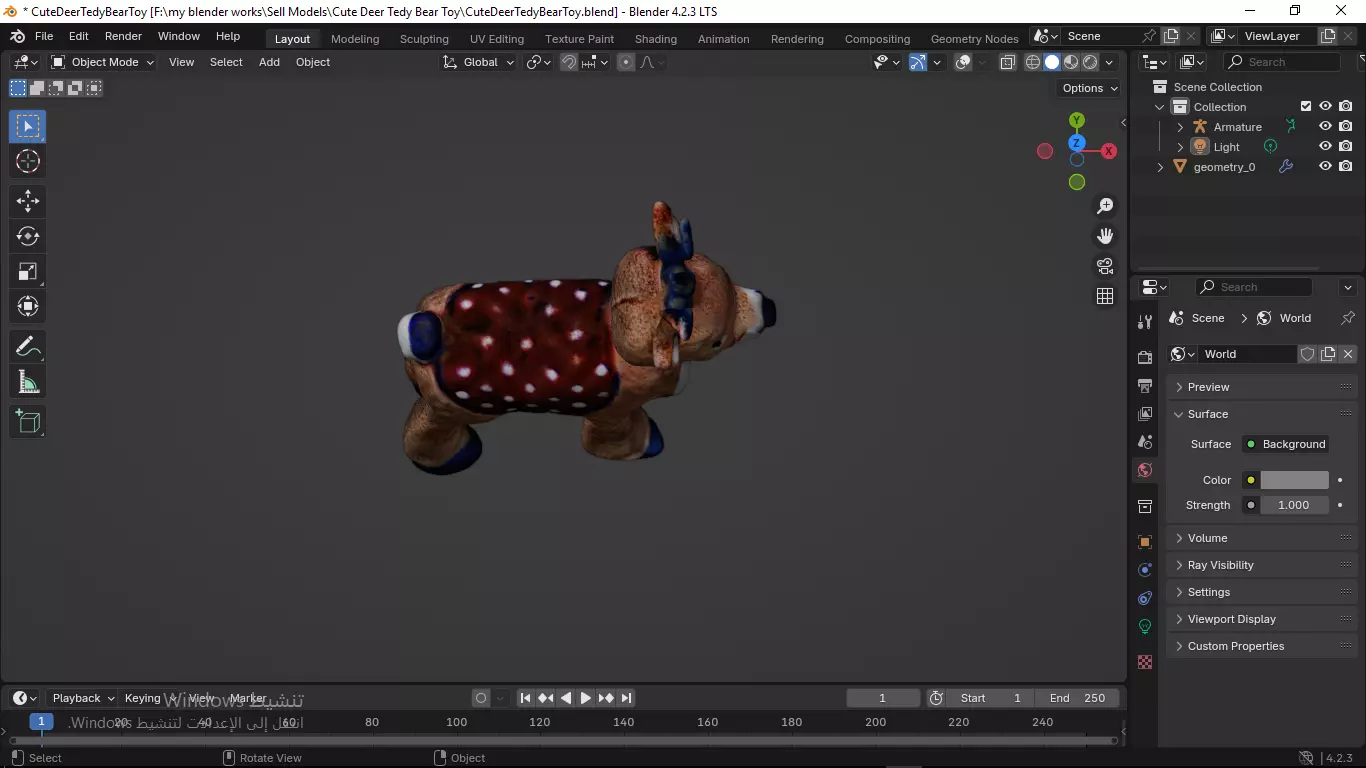The image size is (1366, 768).
Task: Expand the Preview panel
Action: [1262, 387]
